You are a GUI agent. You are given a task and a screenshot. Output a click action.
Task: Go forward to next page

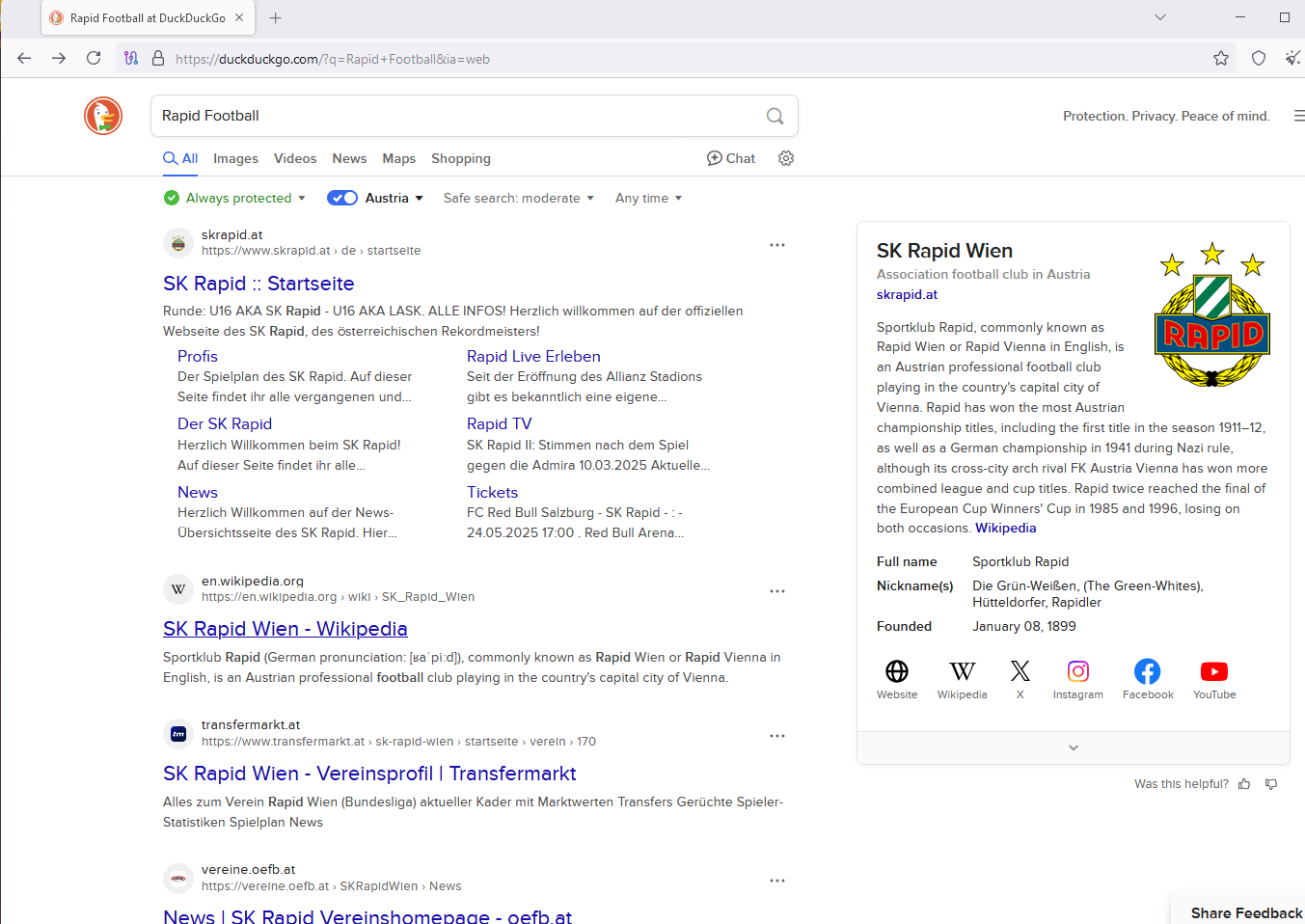pyautogui.click(x=59, y=58)
